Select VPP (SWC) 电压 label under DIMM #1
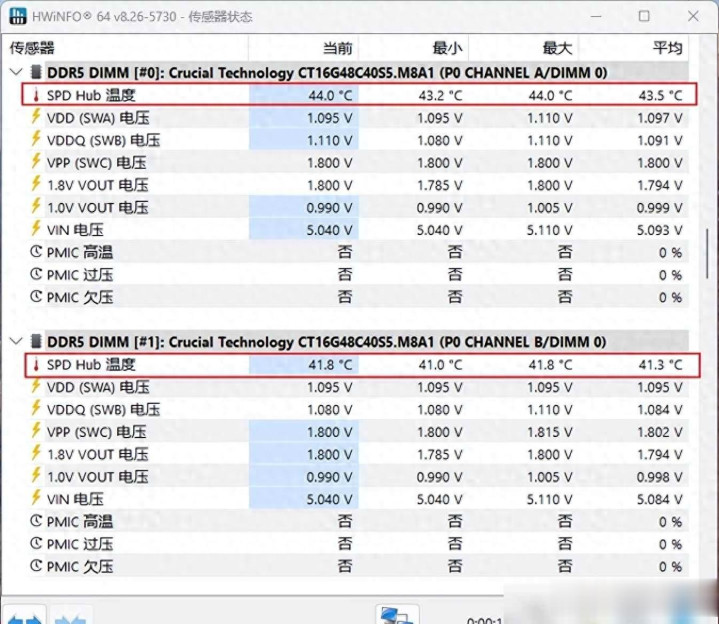Image resolution: width=719 pixels, height=624 pixels. point(96,432)
